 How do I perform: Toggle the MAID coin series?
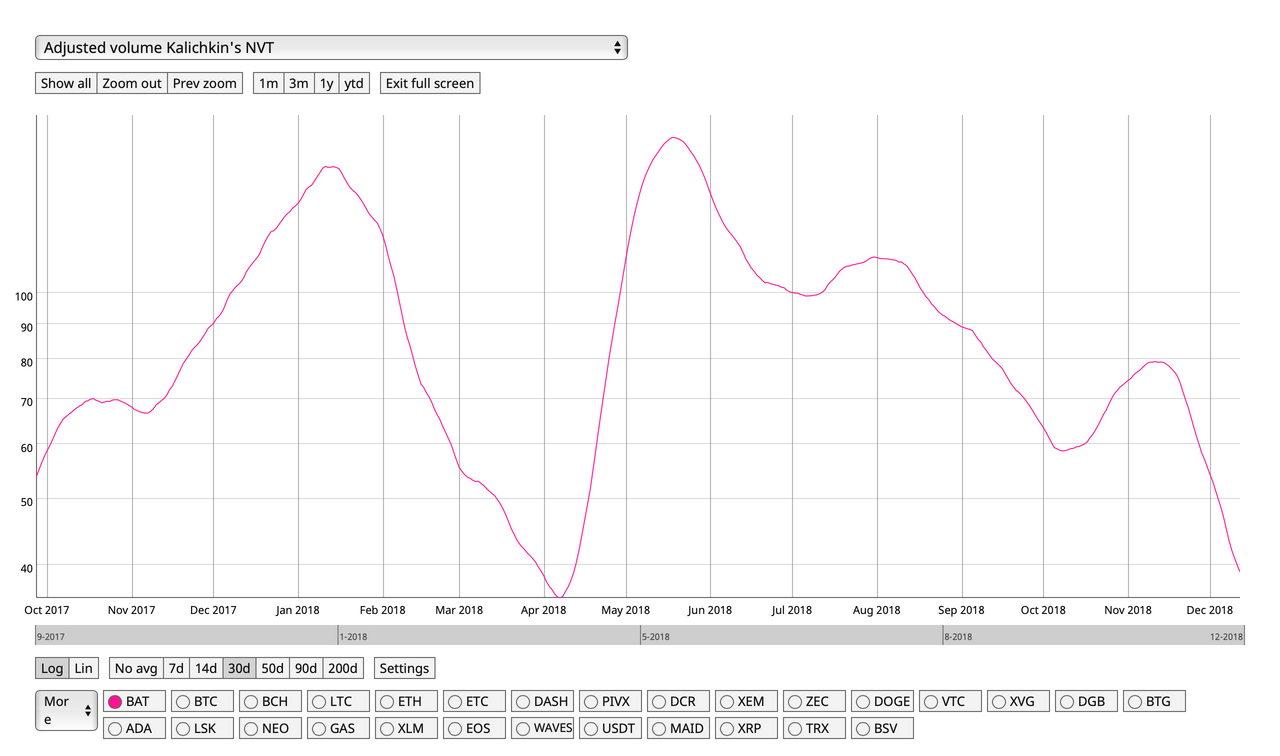(679, 728)
